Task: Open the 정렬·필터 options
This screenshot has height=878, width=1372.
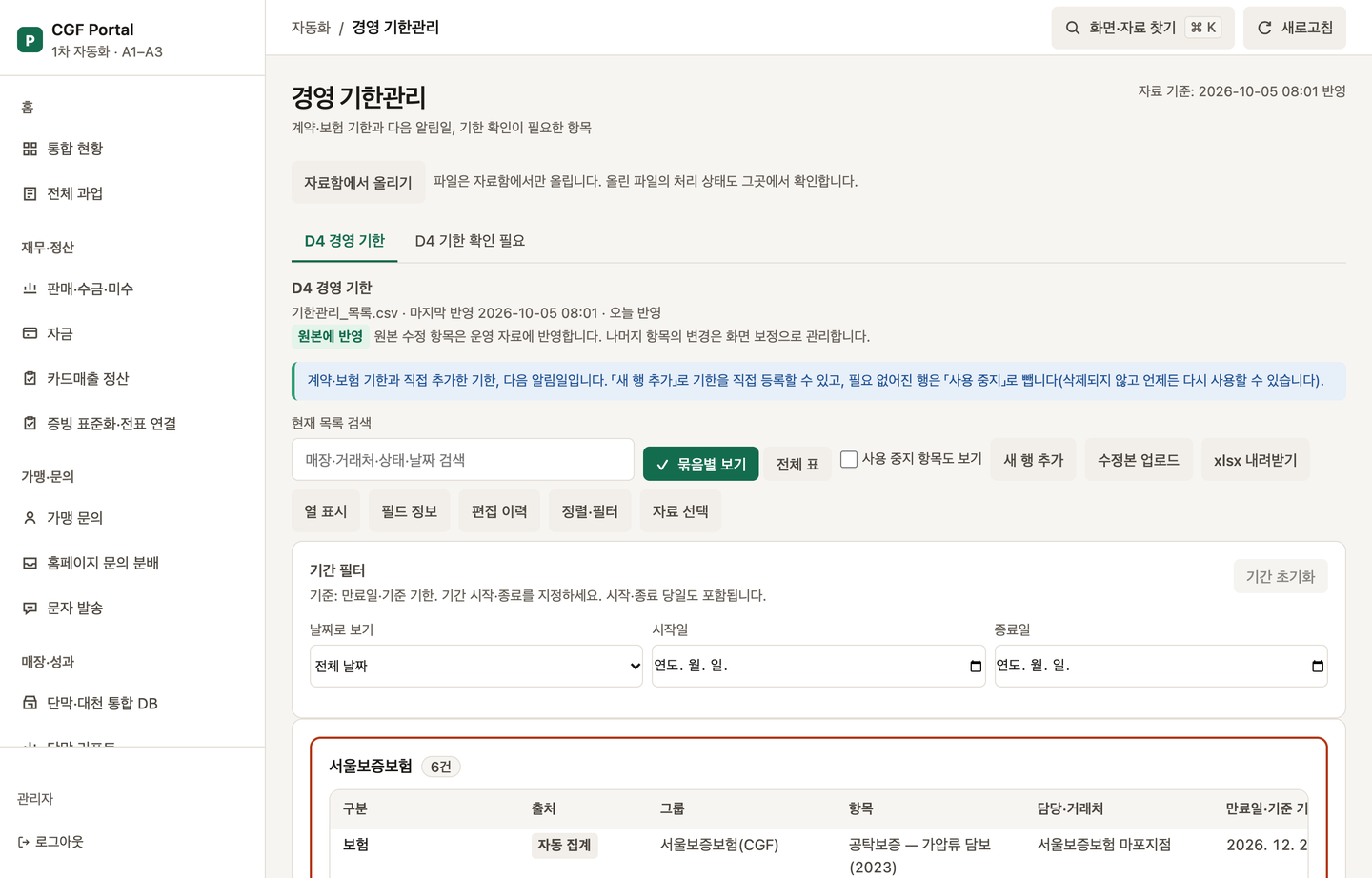Action: click(590, 511)
